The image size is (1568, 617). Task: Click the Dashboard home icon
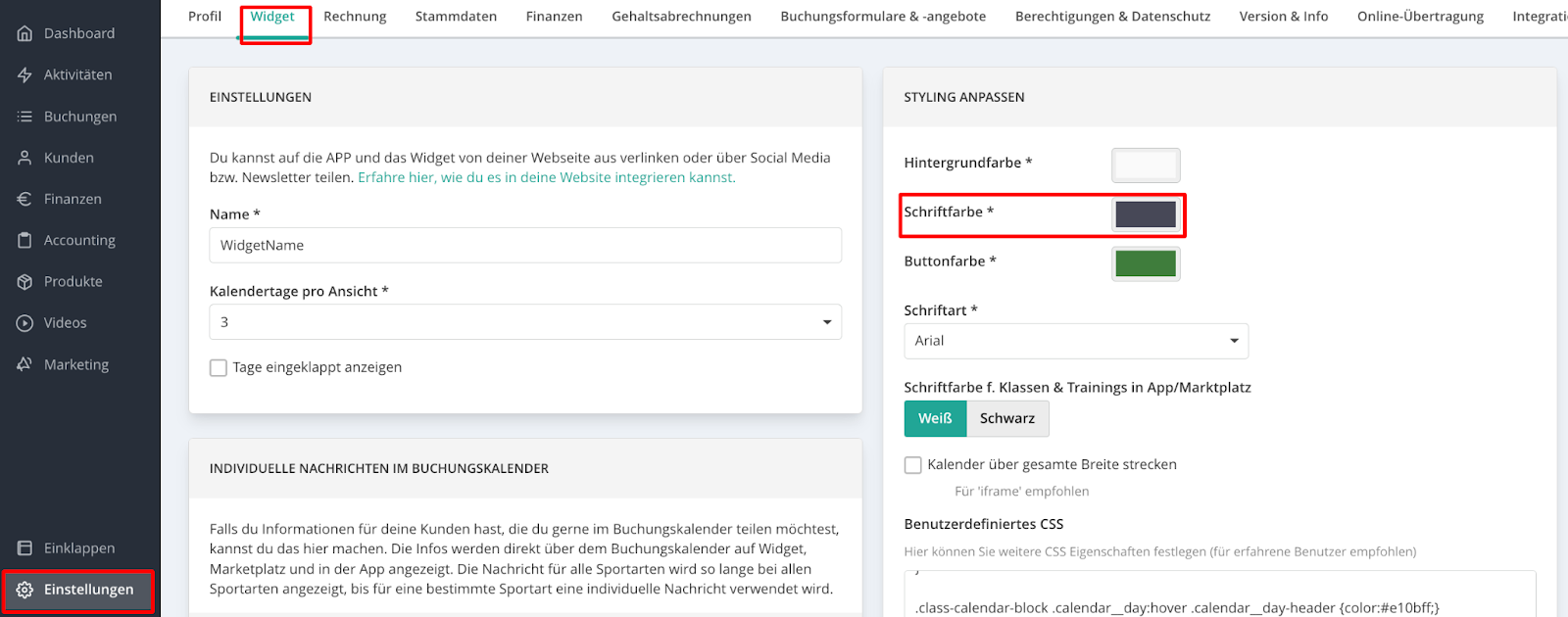pos(24,33)
